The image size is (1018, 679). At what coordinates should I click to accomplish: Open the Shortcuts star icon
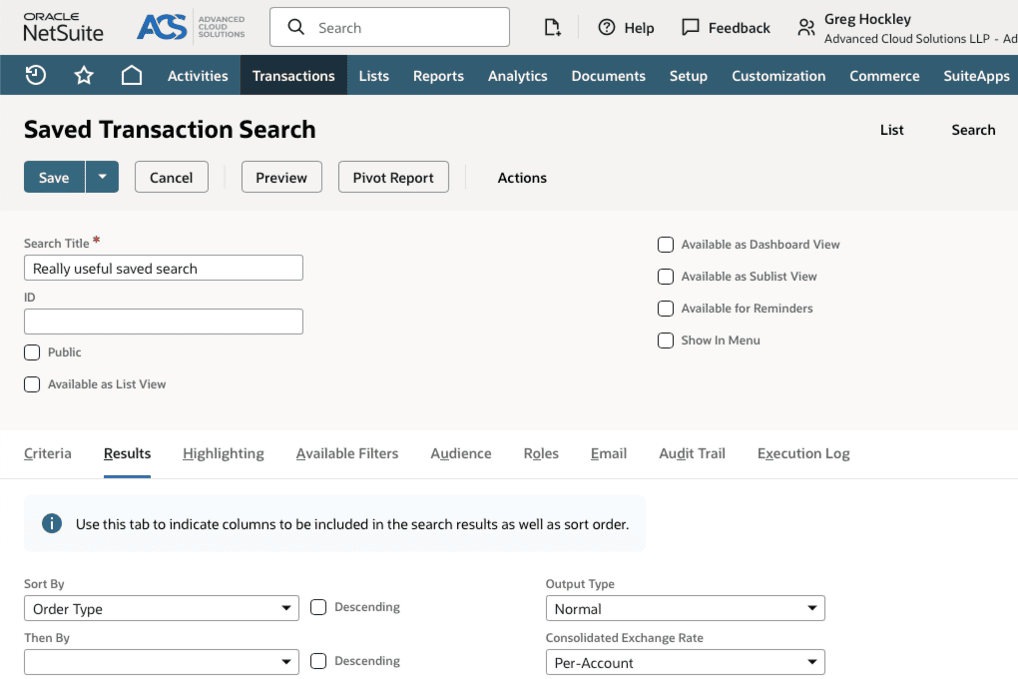click(x=84, y=75)
